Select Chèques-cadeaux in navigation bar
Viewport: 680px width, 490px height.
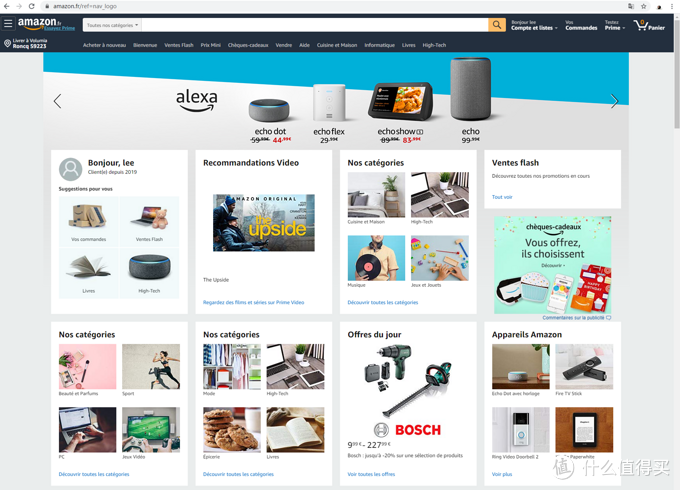pyautogui.click(x=248, y=45)
